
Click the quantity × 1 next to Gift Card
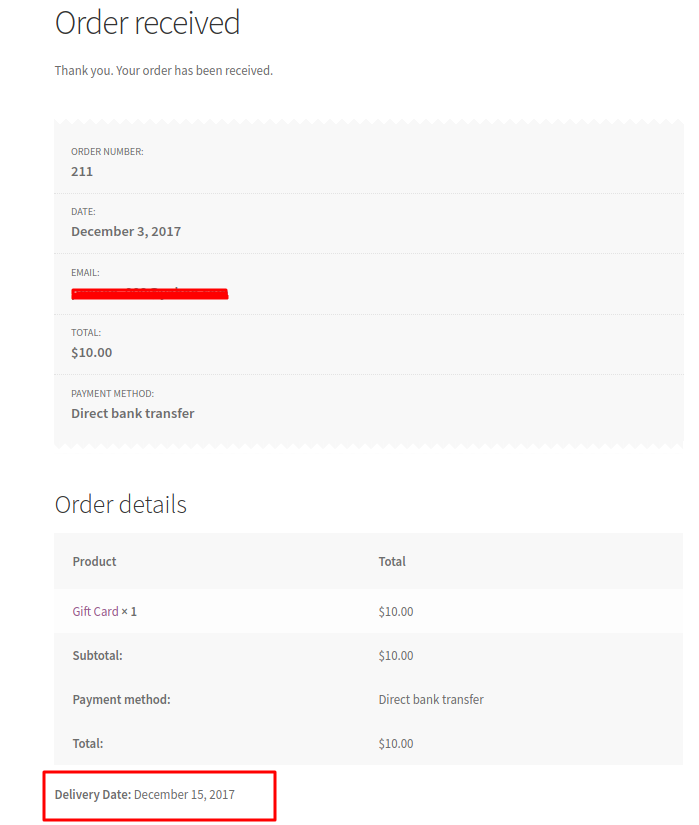[x=129, y=611]
